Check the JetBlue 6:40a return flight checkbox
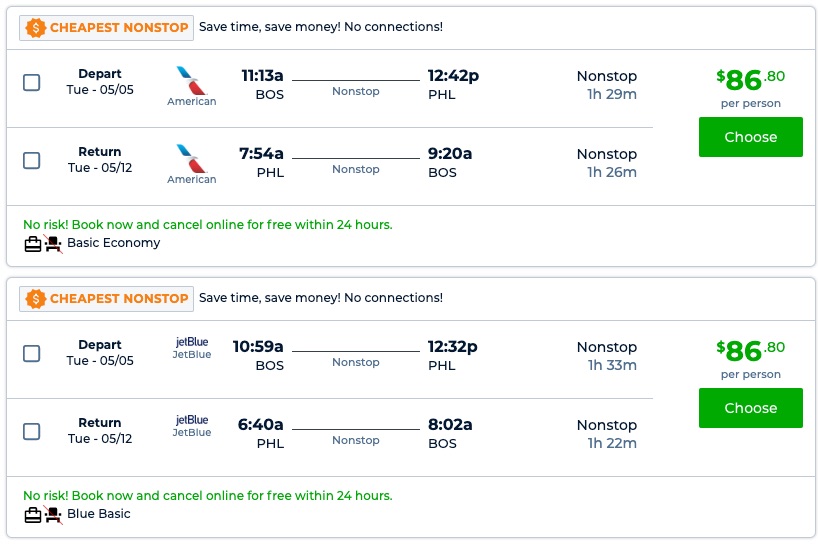Screen dimensions: 818x544 pyautogui.click(x=32, y=431)
